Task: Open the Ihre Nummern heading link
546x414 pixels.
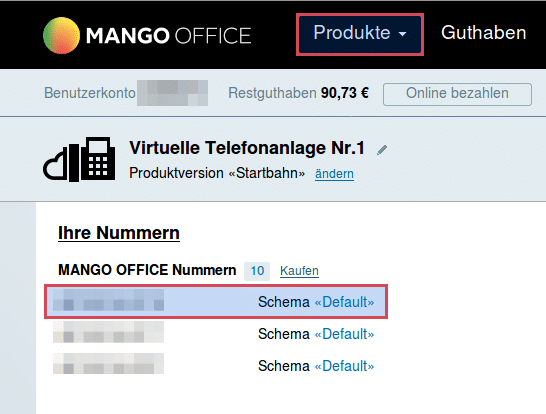Action: [x=119, y=233]
